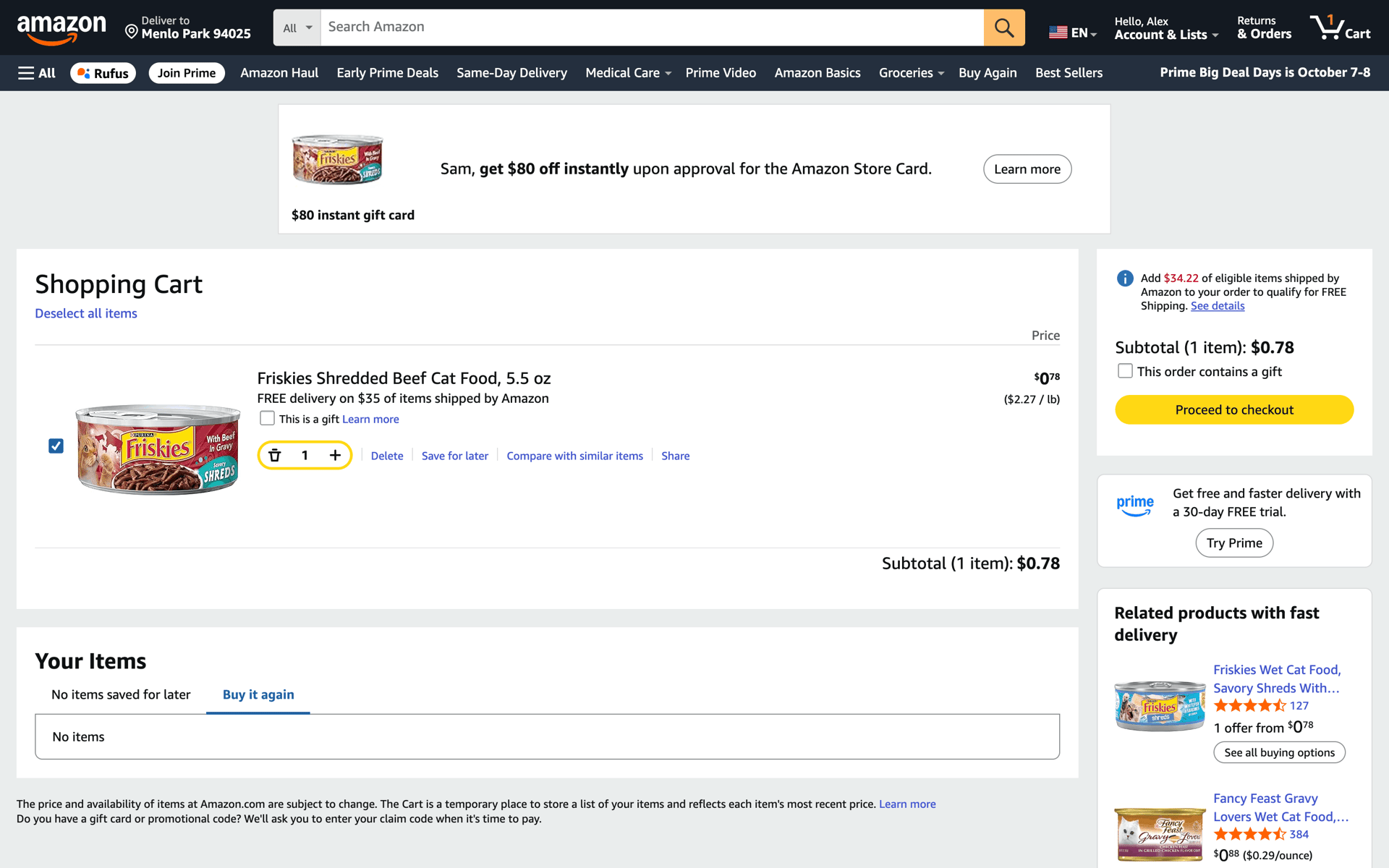
Task: Open Best Sellers
Action: tap(1069, 73)
